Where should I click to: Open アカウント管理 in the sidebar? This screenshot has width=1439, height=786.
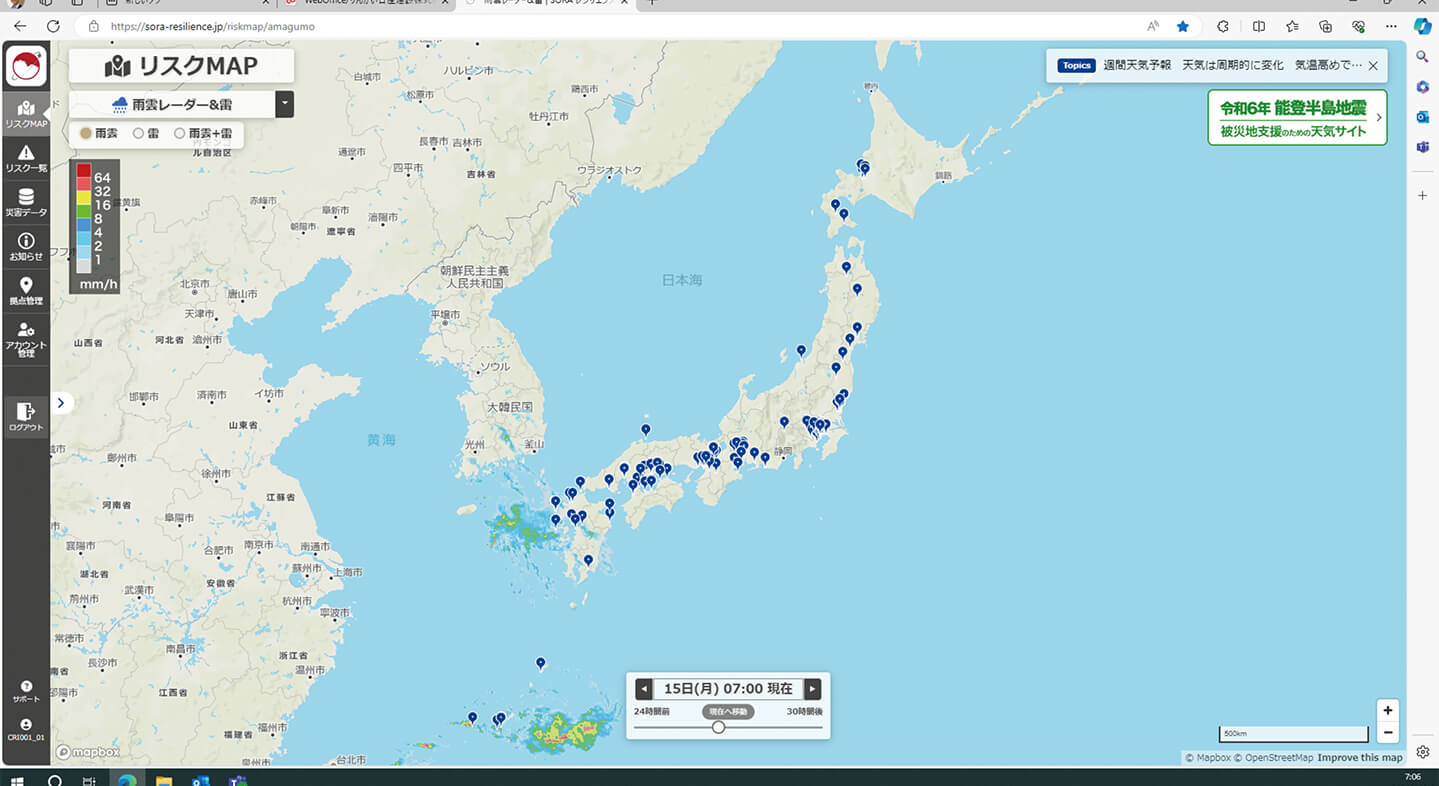(26, 338)
